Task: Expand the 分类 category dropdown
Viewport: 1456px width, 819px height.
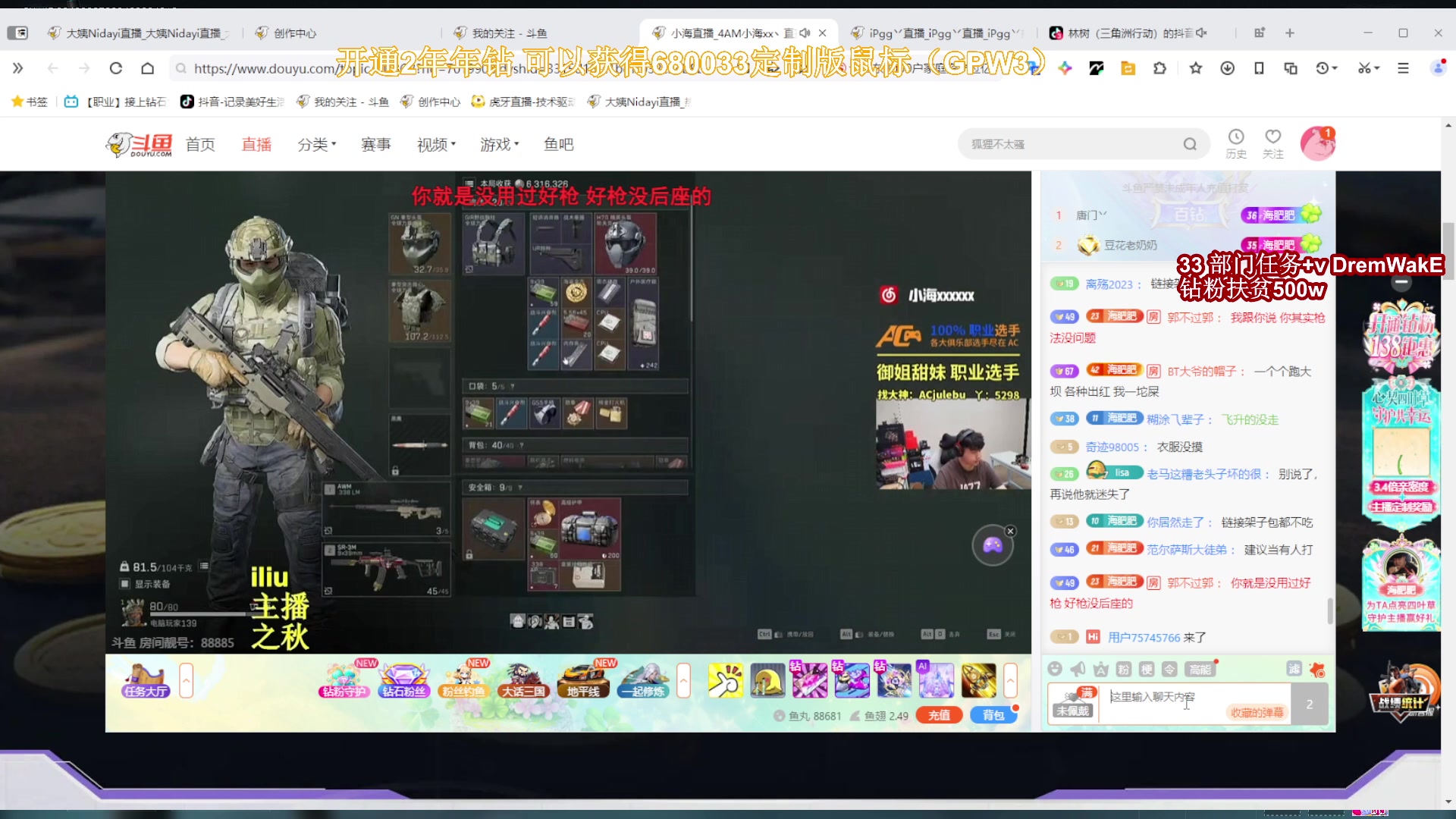Action: 316,144
